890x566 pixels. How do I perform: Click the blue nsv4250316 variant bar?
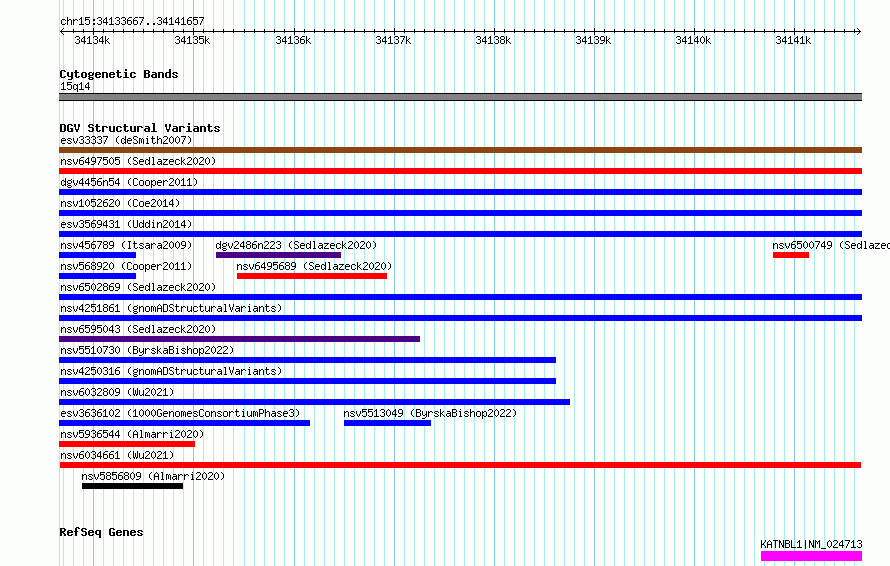coord(308,381)
